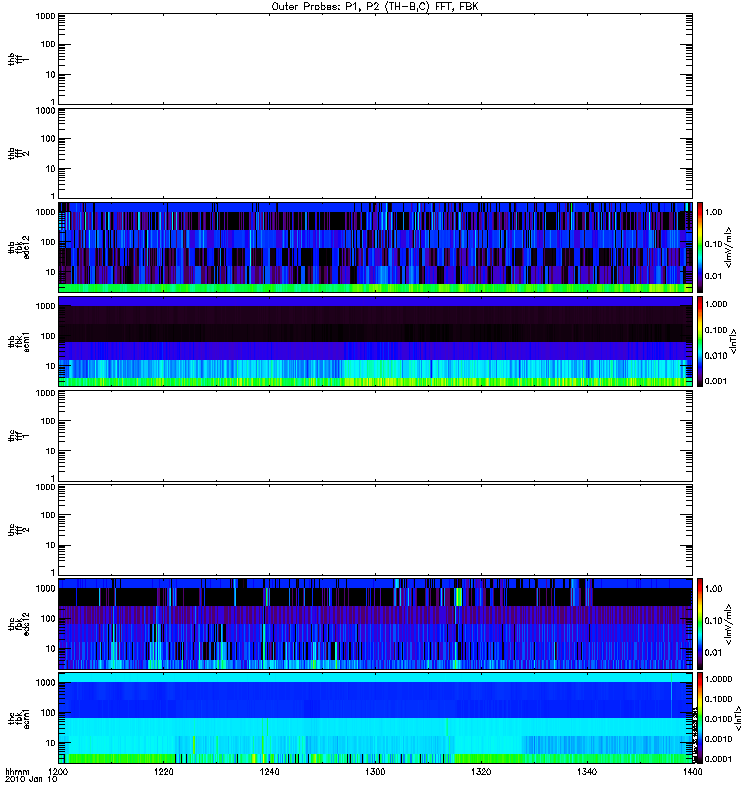Click the thc fbk scm1 color bar
Viewport: 750px width, 800px height.
[x=700, y=718]
